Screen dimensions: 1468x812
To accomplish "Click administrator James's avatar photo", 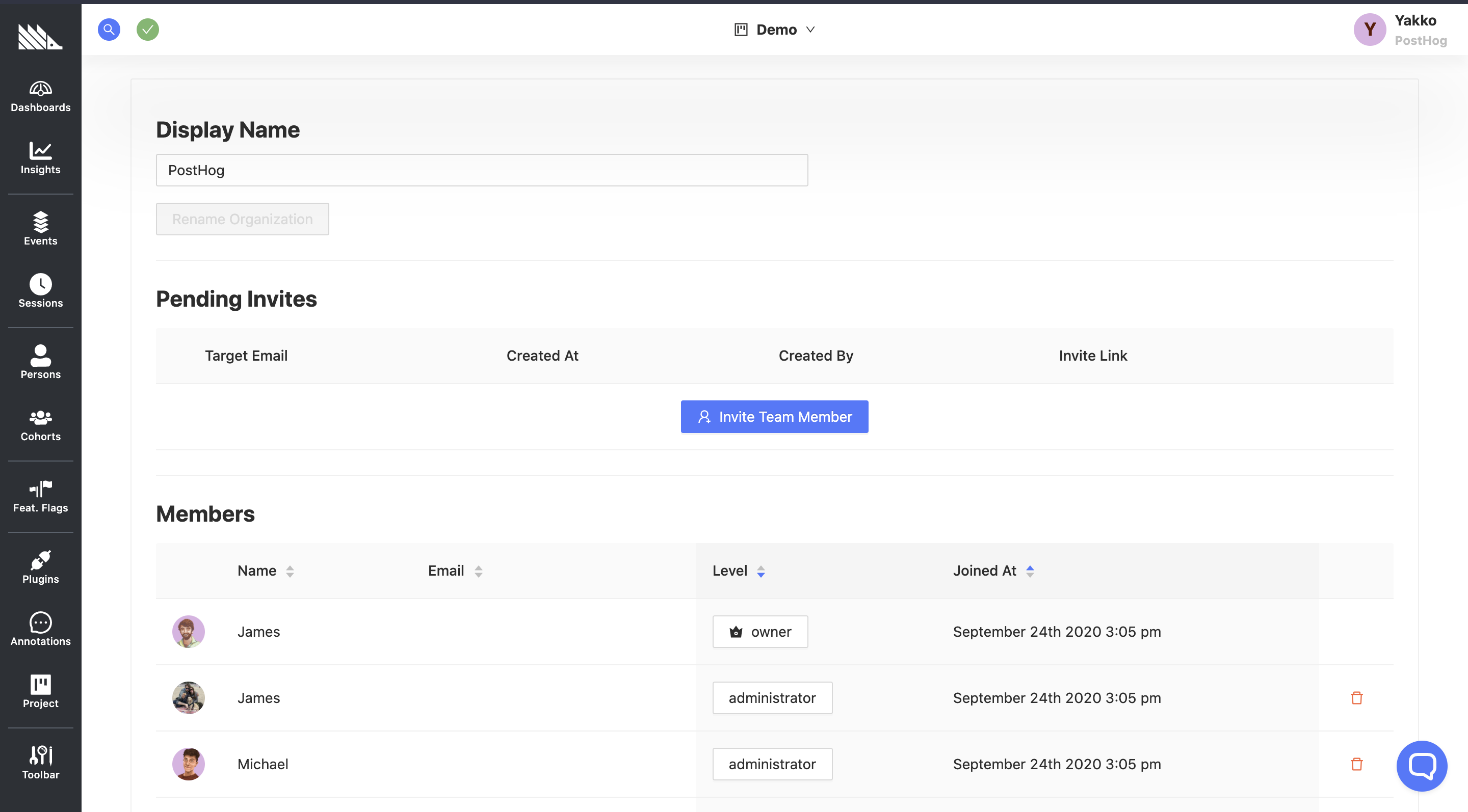I will pyautogui.click(x=189, y=697).
